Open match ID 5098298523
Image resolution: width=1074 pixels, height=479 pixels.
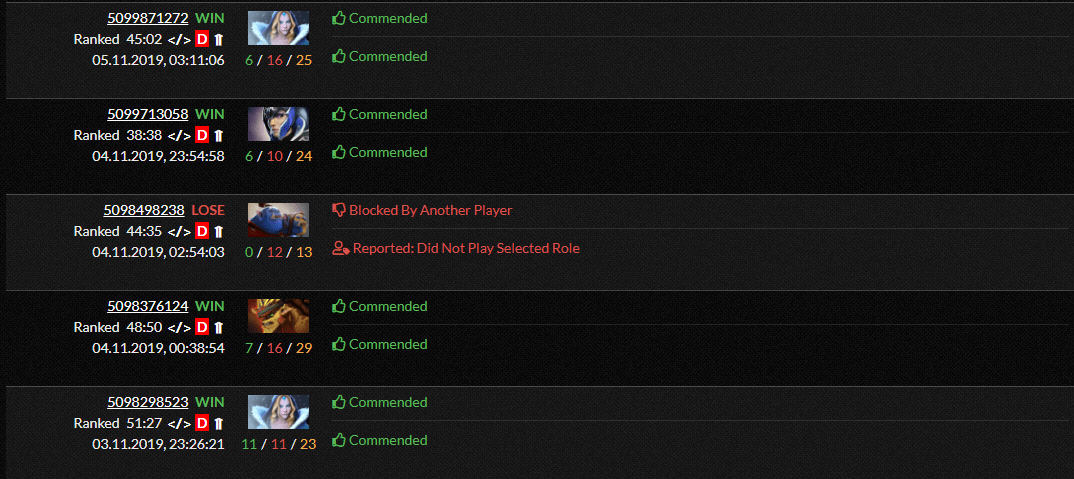tap(147, 403)
